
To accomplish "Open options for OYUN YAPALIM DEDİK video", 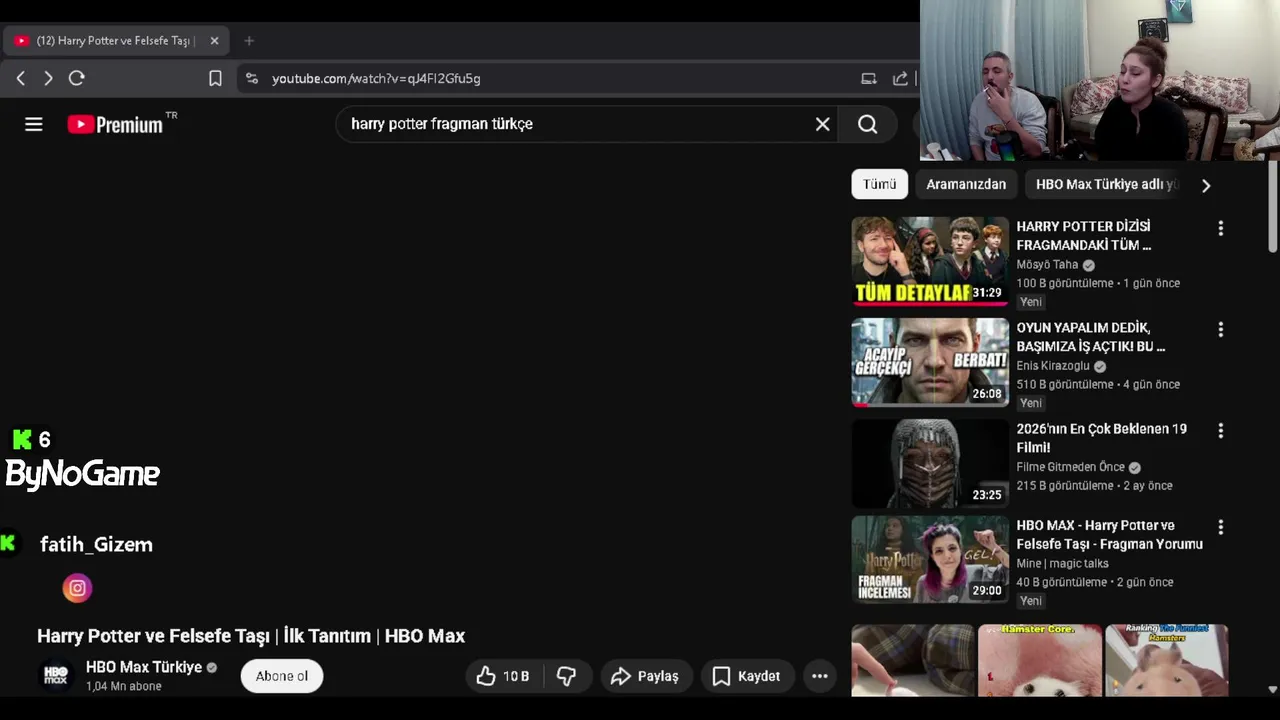I will tap(1220, 329).
